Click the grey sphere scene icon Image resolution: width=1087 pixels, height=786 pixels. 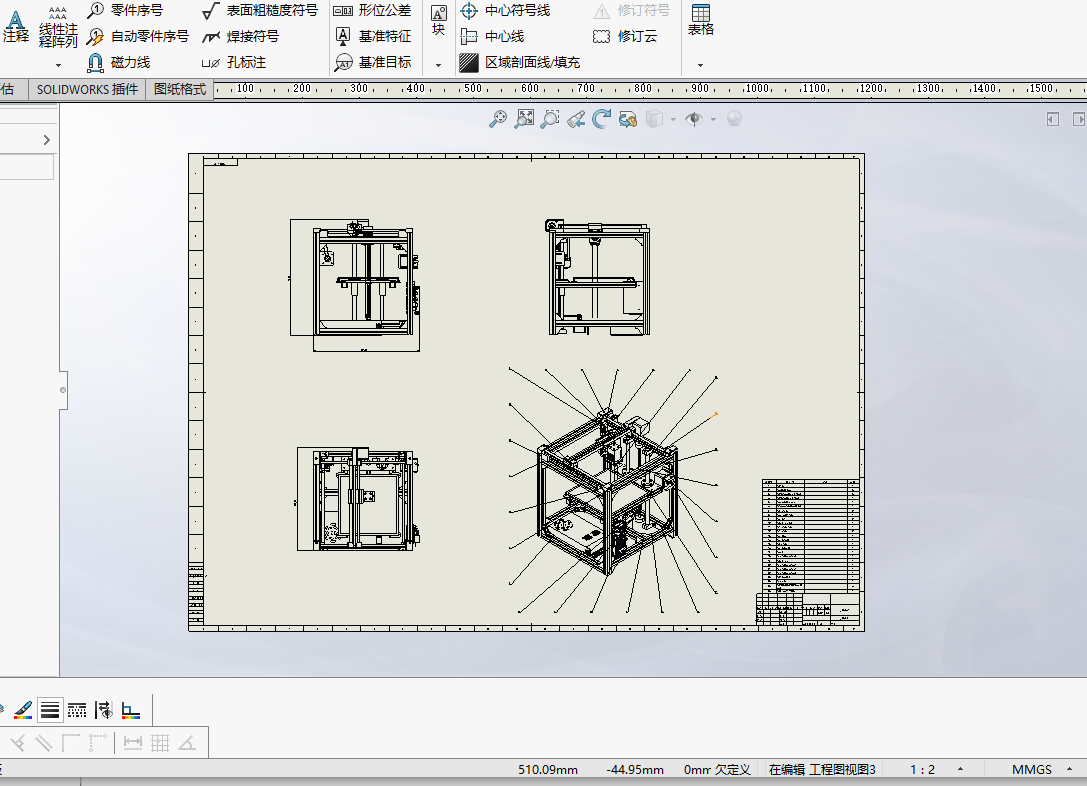coord(734,119)
